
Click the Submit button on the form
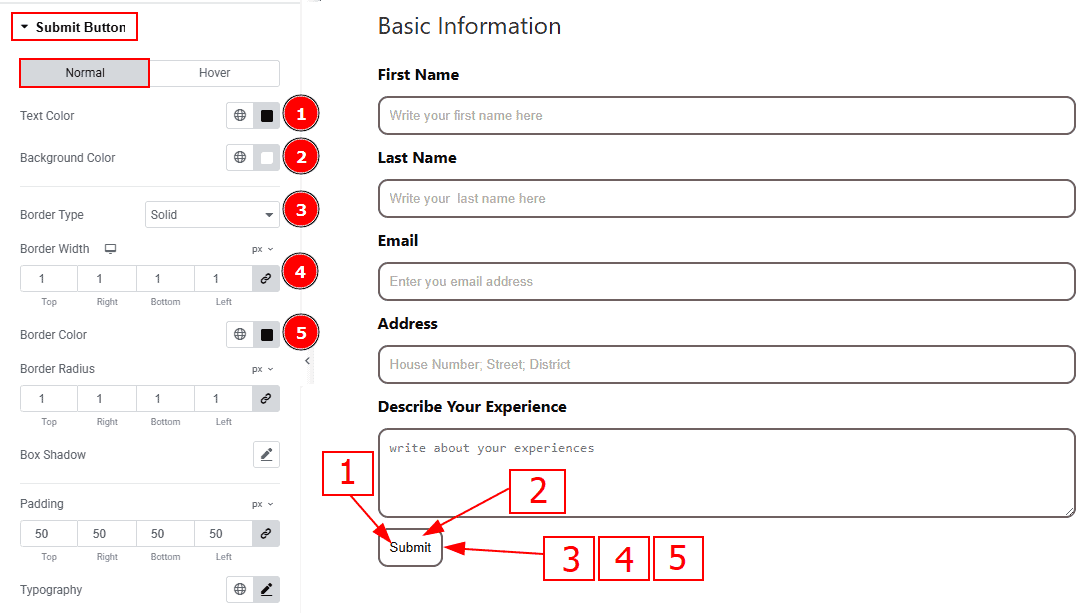(410, 547)
